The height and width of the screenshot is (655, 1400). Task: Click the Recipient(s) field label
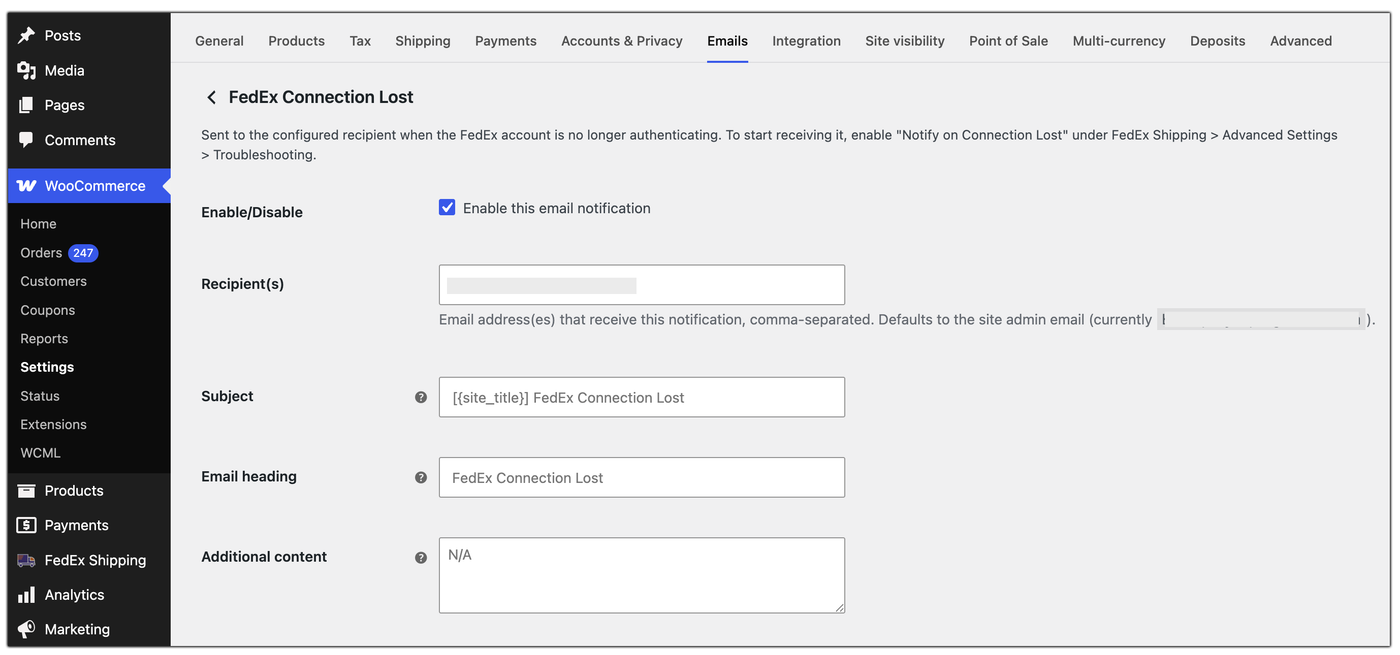pyautogui.click(x=243, y=284)
